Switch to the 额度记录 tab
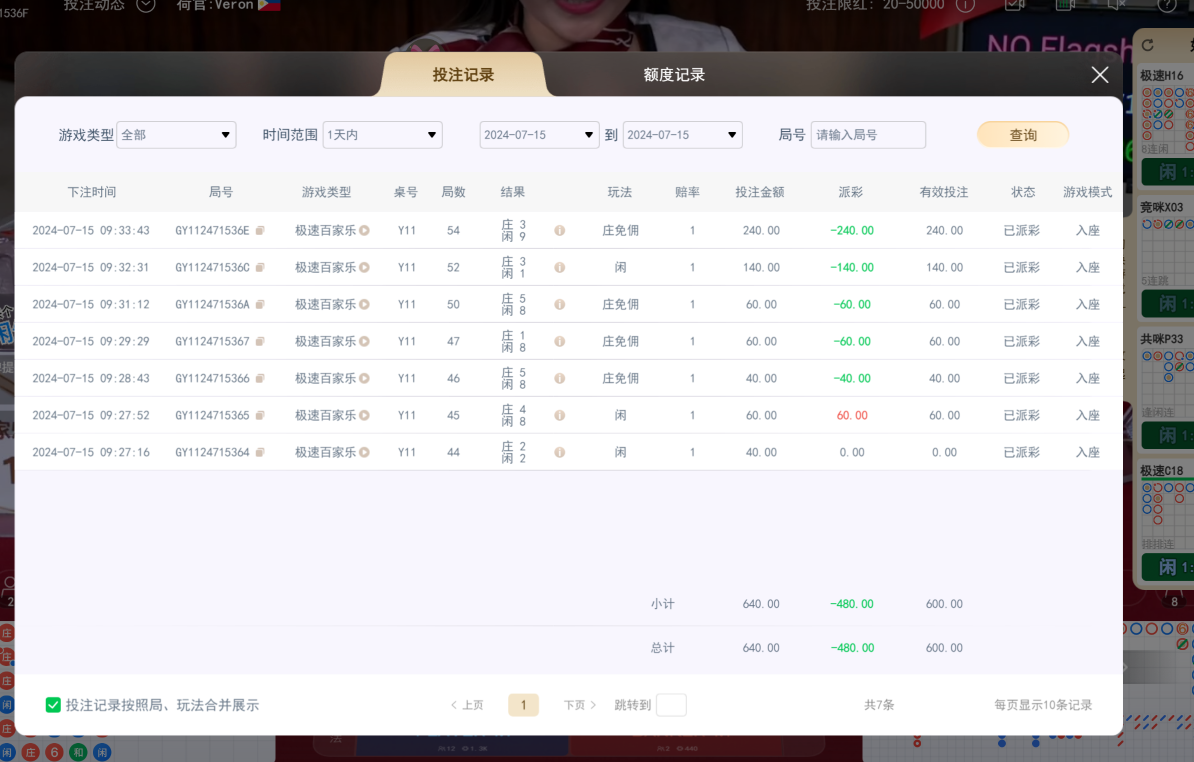Viewport: 1194px width, 762px height. 673,73
